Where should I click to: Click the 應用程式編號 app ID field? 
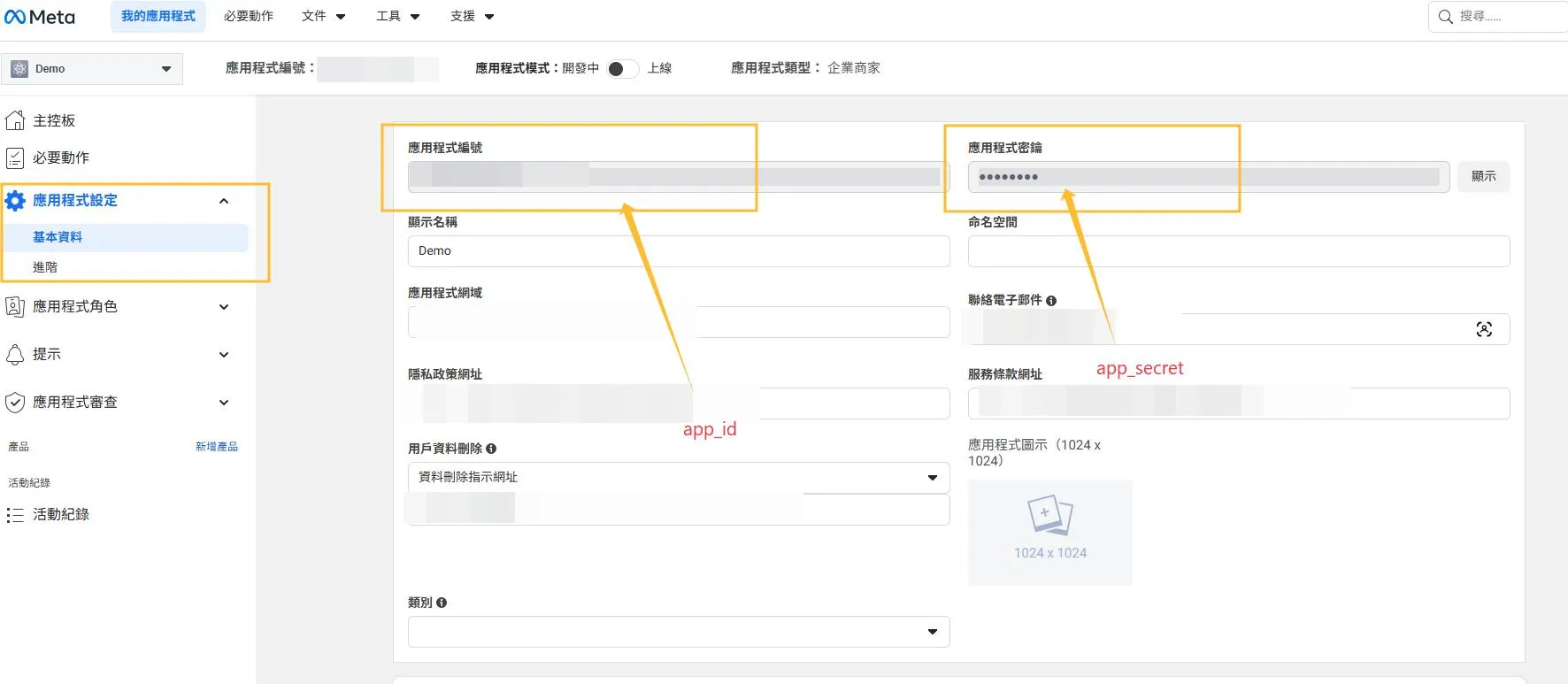click(679, 177)
